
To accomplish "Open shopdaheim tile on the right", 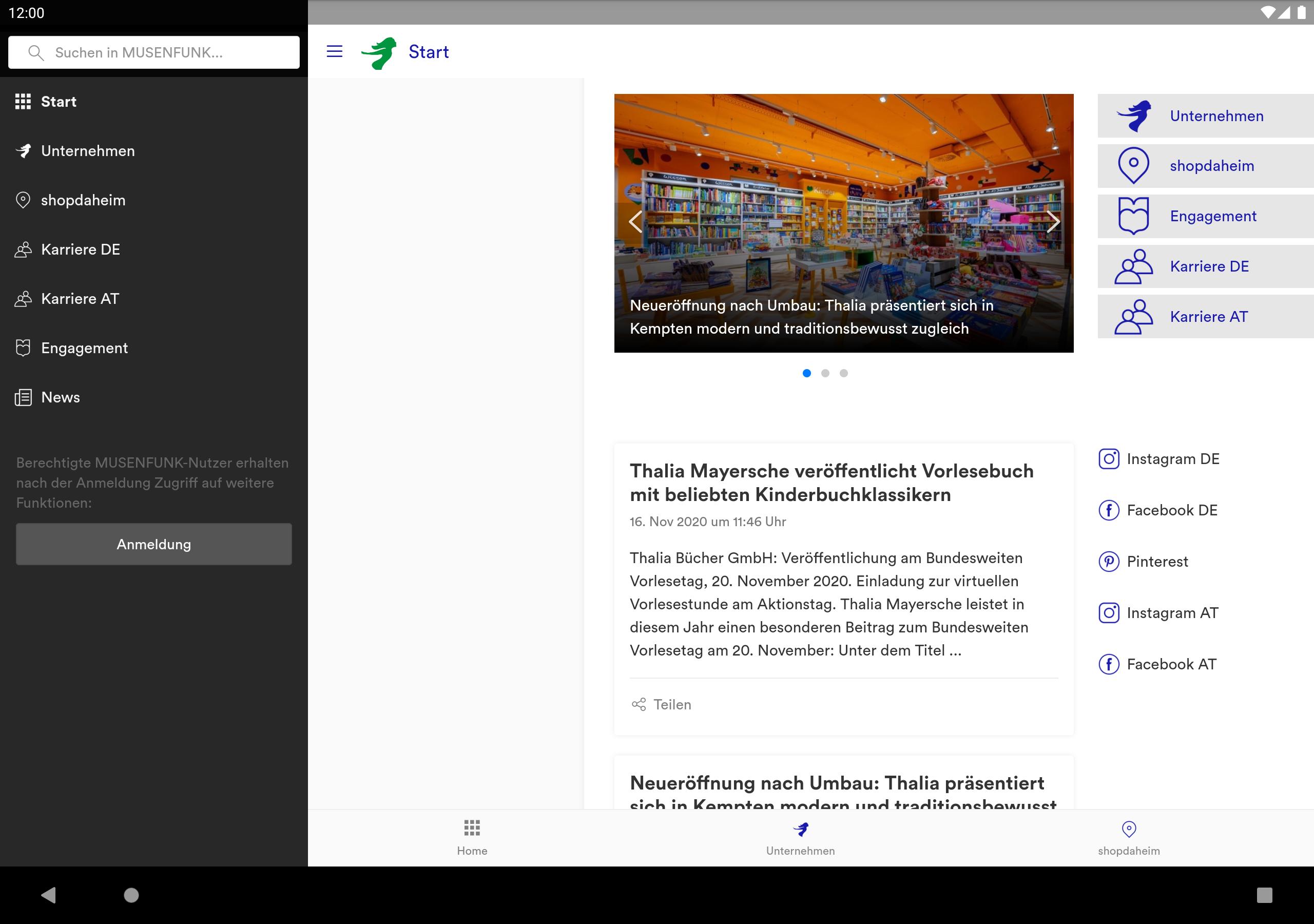I will [1206, 166].
